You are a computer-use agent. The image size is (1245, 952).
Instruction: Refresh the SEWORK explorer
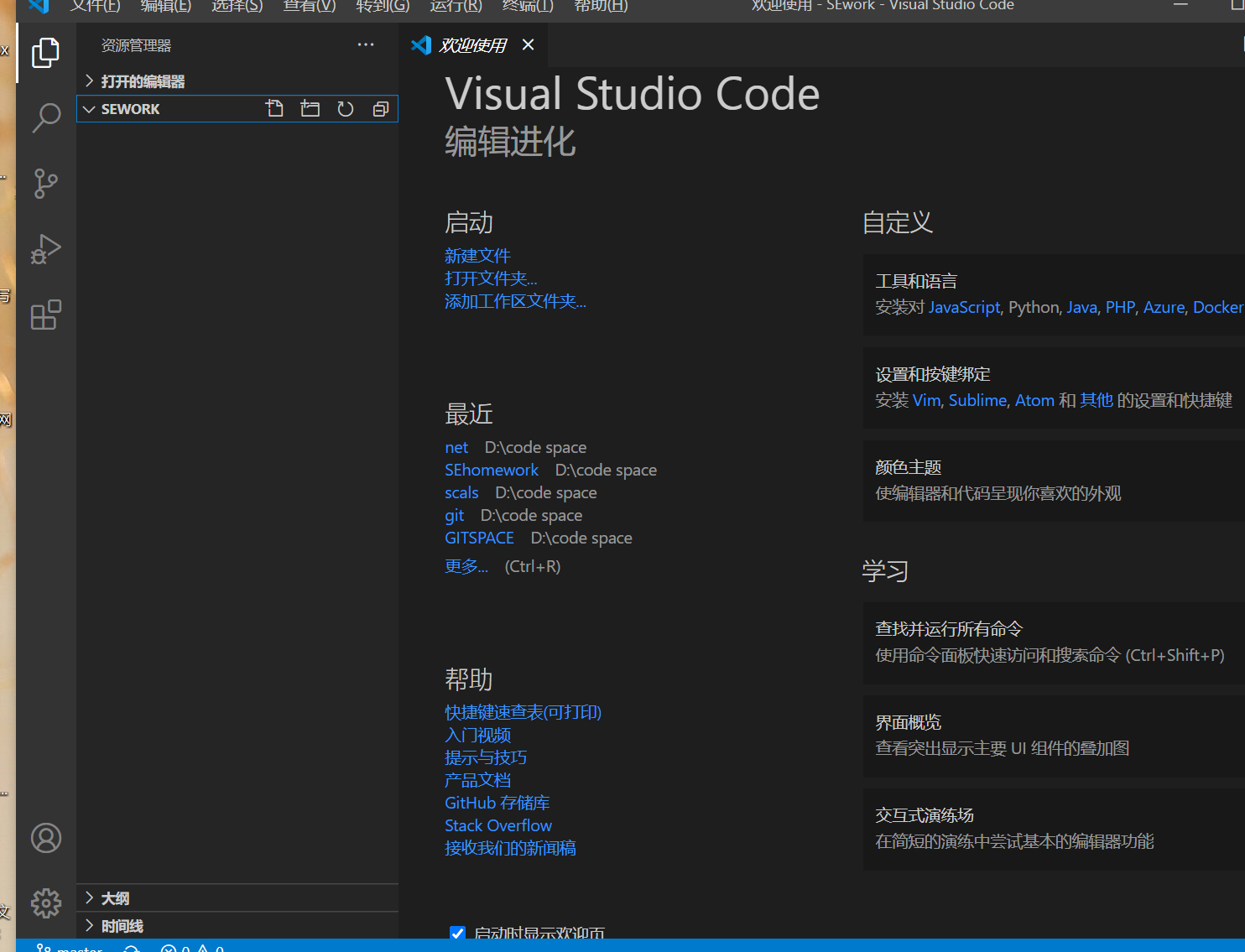(x=346, y=108)
